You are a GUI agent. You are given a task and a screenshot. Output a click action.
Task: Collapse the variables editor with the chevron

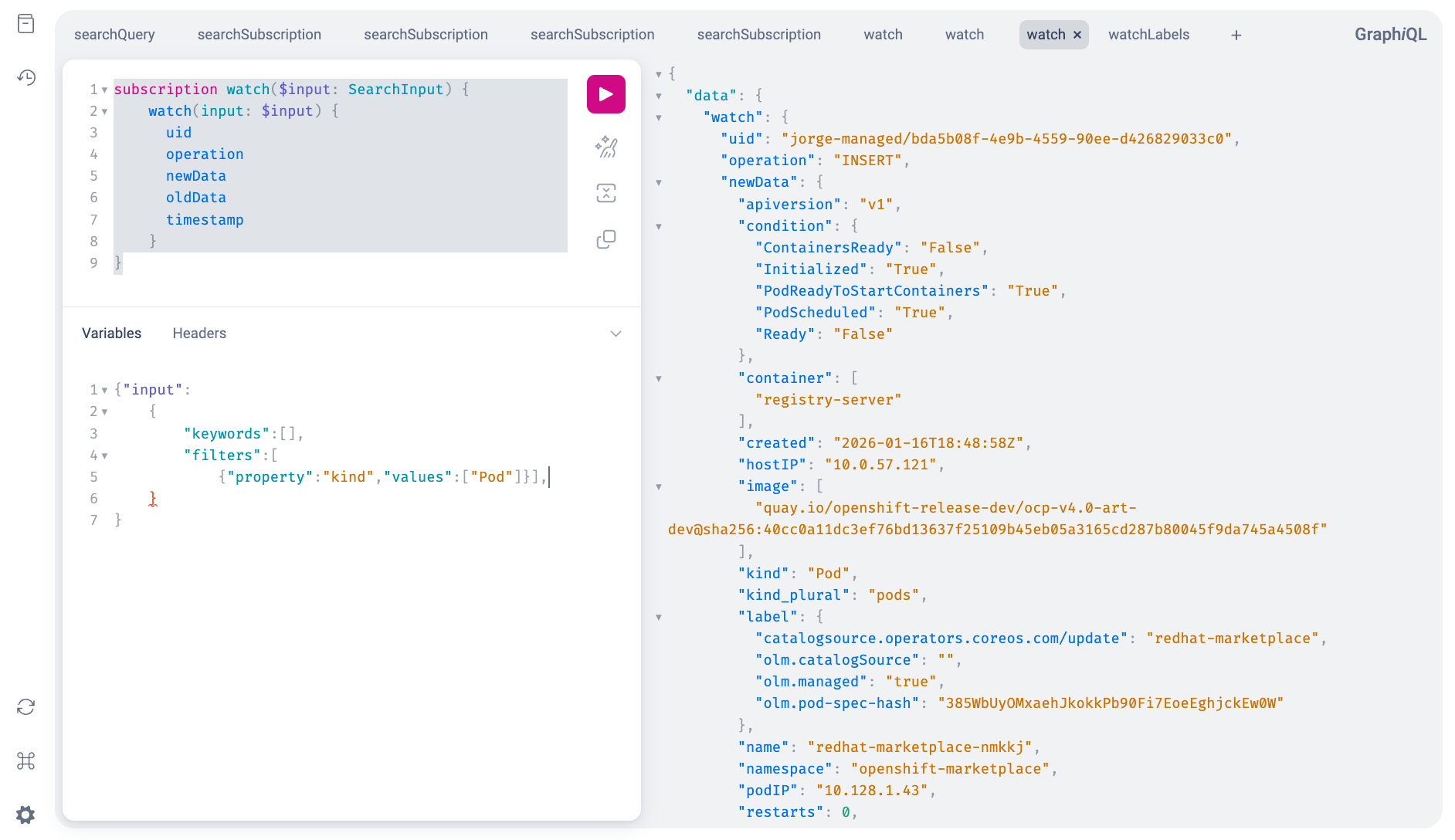click(x=616, y=334)
